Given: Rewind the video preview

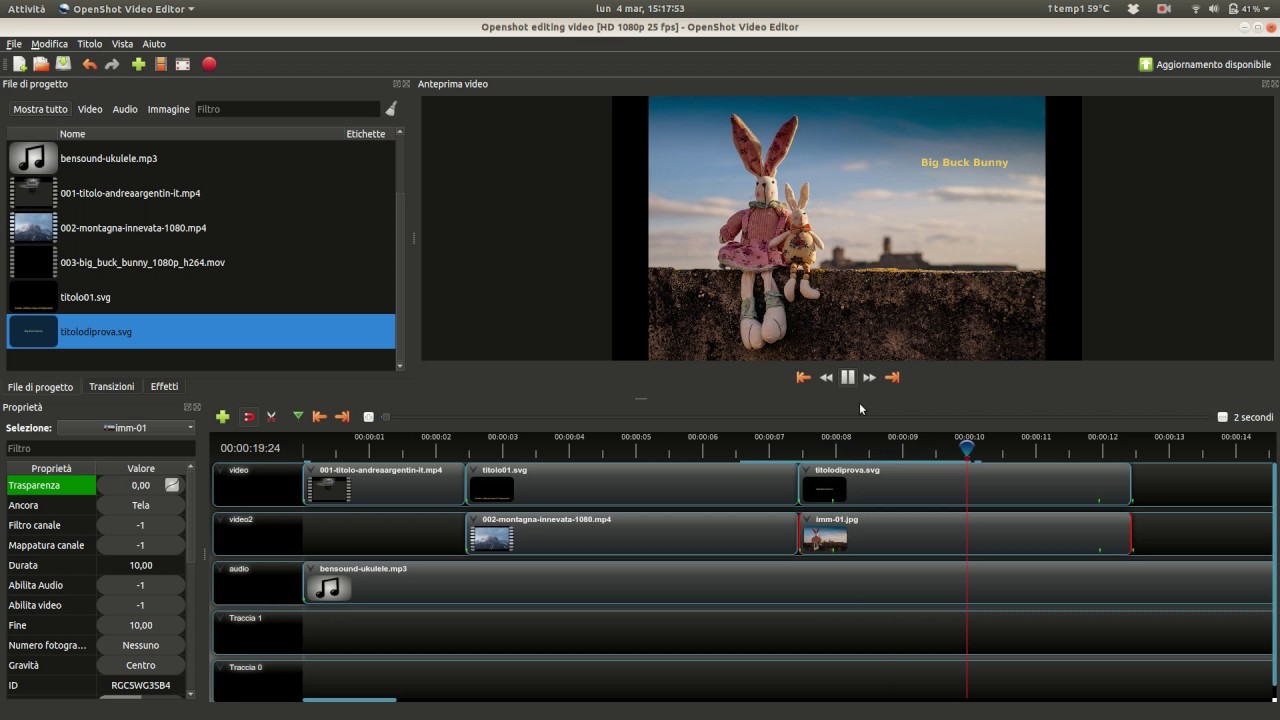Looking at the screenshot, I should click(x=826, y=377).
